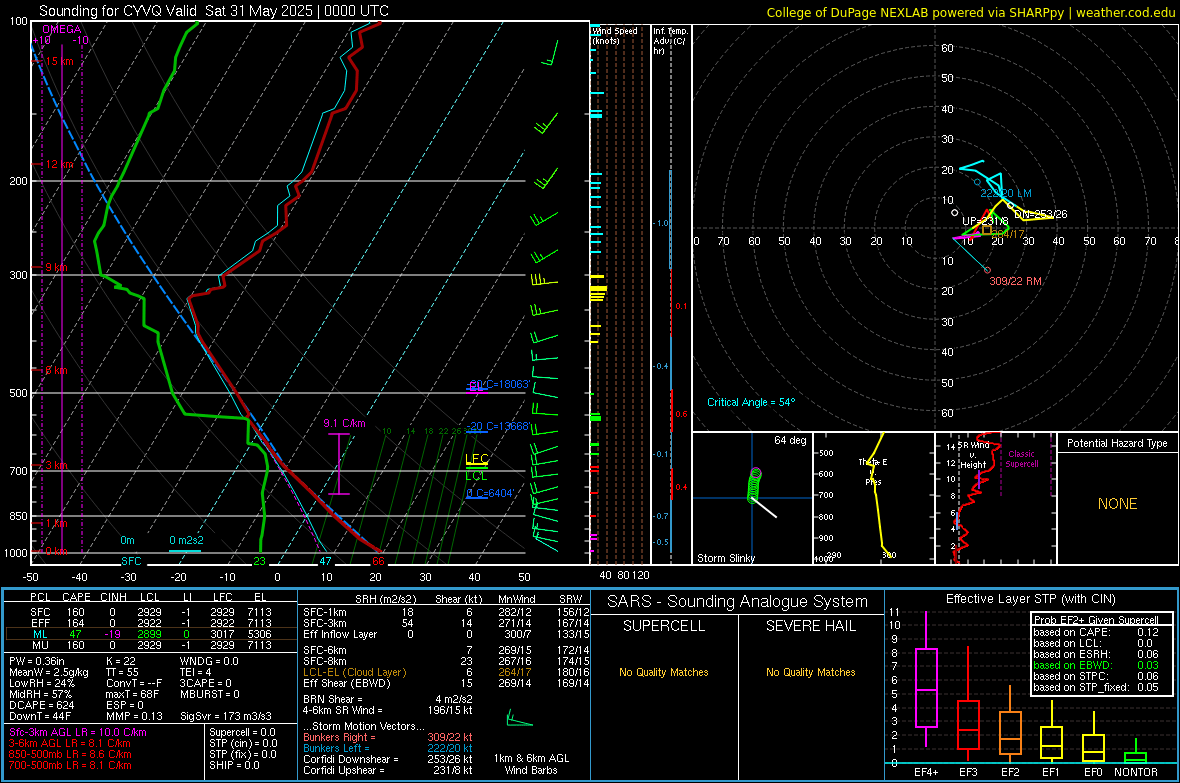1180x783 pixels.
Task: Click the green 'based on EBWD:' line
Action: click(1096, 665)
